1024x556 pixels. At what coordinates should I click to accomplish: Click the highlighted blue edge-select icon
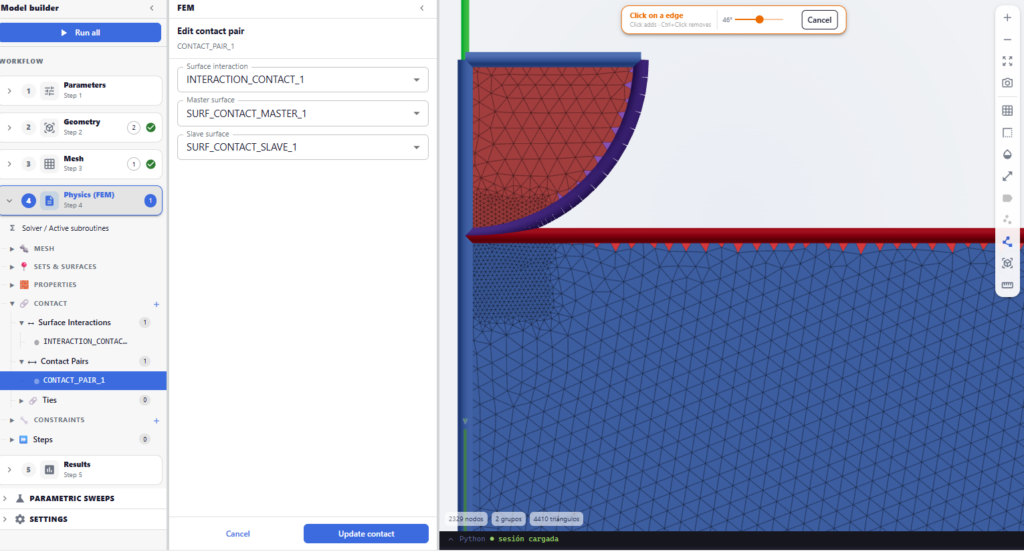click(1007, 242)
